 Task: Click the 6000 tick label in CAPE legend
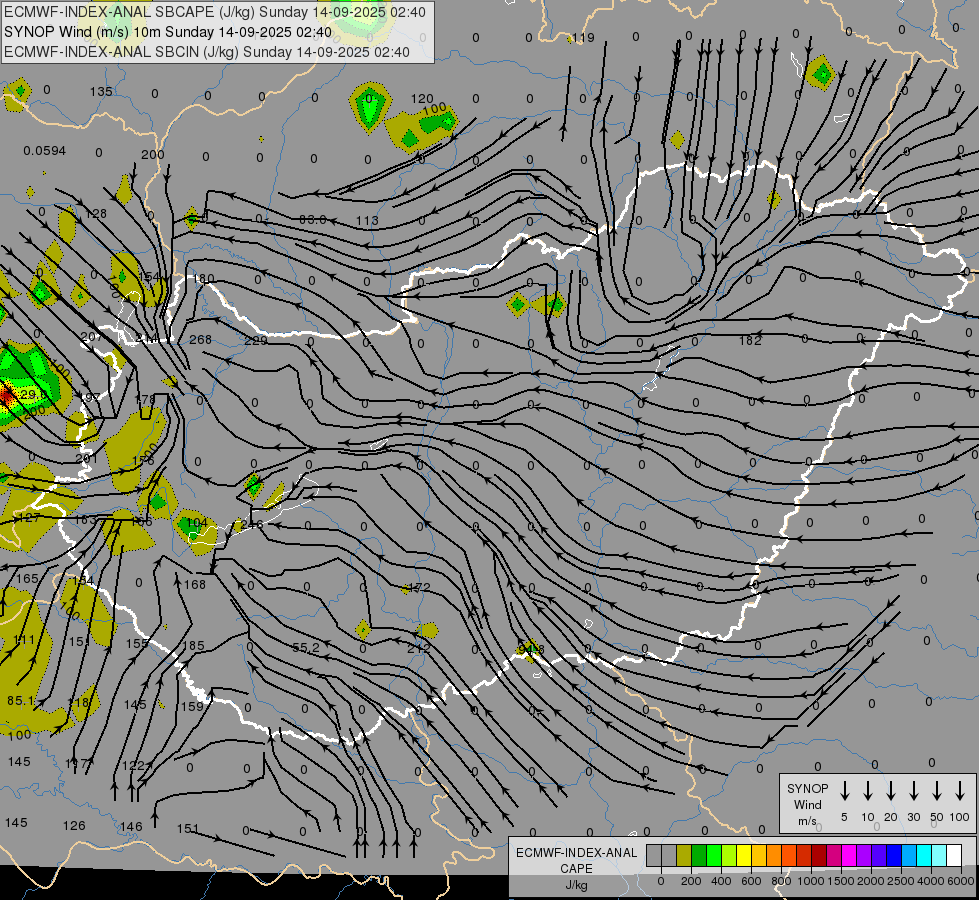[x=961, y=881]
